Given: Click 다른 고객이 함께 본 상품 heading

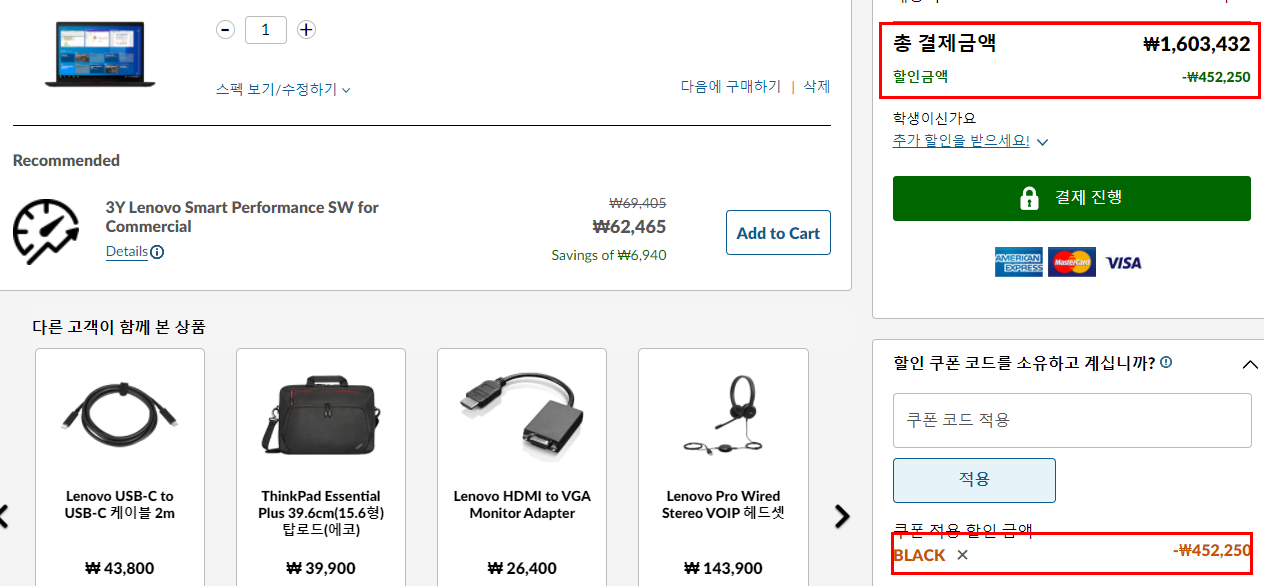Looking at the screenshot, I should click(119, 326).
